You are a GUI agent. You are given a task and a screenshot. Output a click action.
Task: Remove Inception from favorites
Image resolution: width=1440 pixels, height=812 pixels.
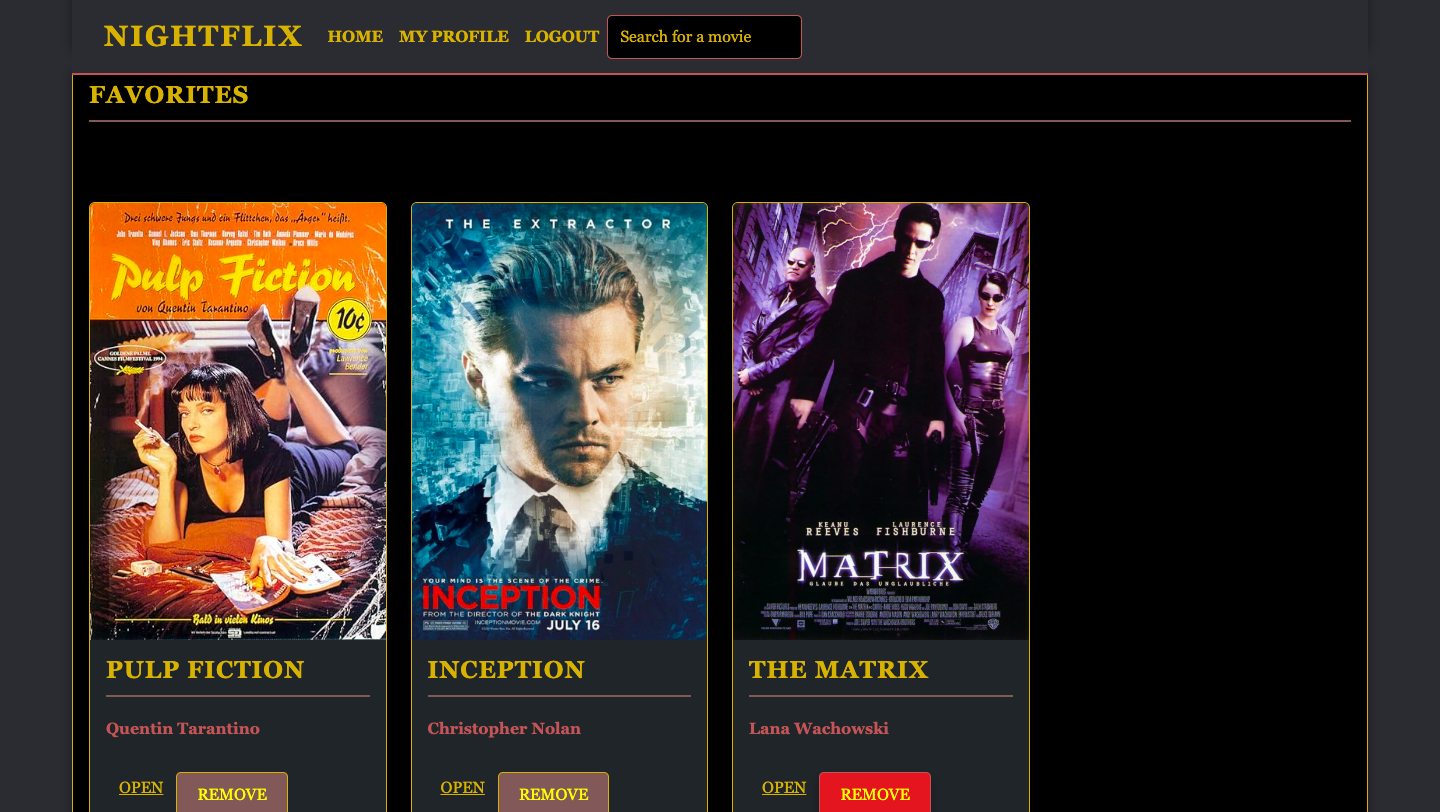coord(553,793)
